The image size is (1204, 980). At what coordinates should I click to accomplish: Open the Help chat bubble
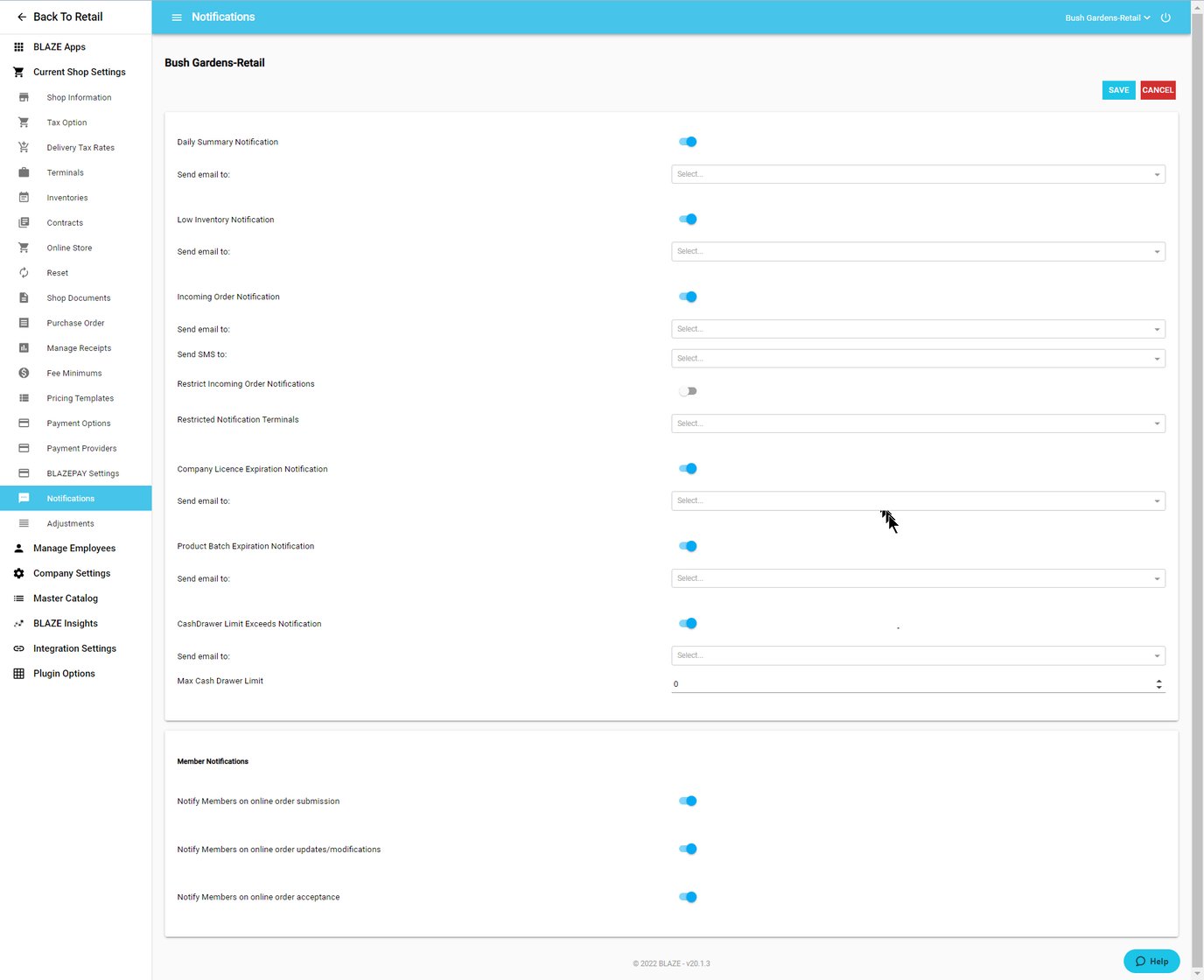tap(1151, 961)
